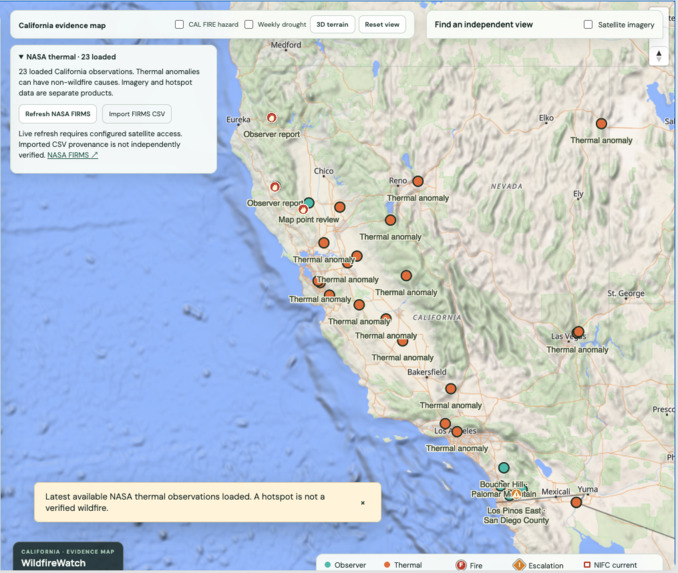Click the Mexicali city label

[x=556, y=492]
